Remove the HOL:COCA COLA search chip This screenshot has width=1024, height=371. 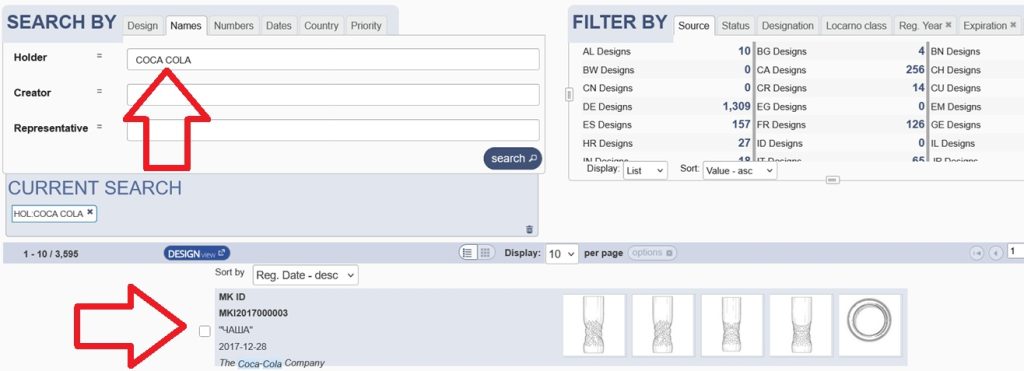(90, 212)
